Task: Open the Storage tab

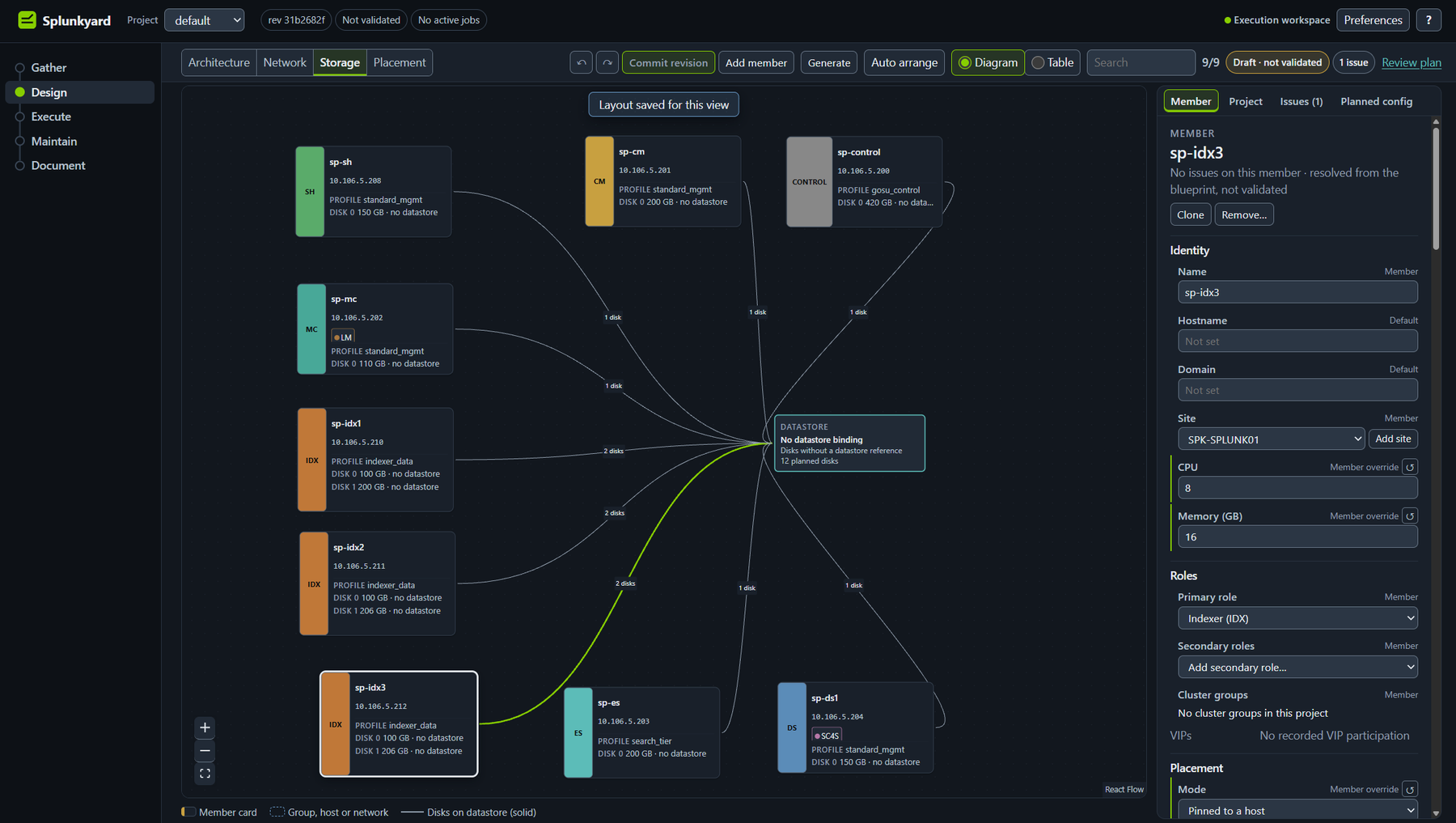Action: [x=340, y=62]
